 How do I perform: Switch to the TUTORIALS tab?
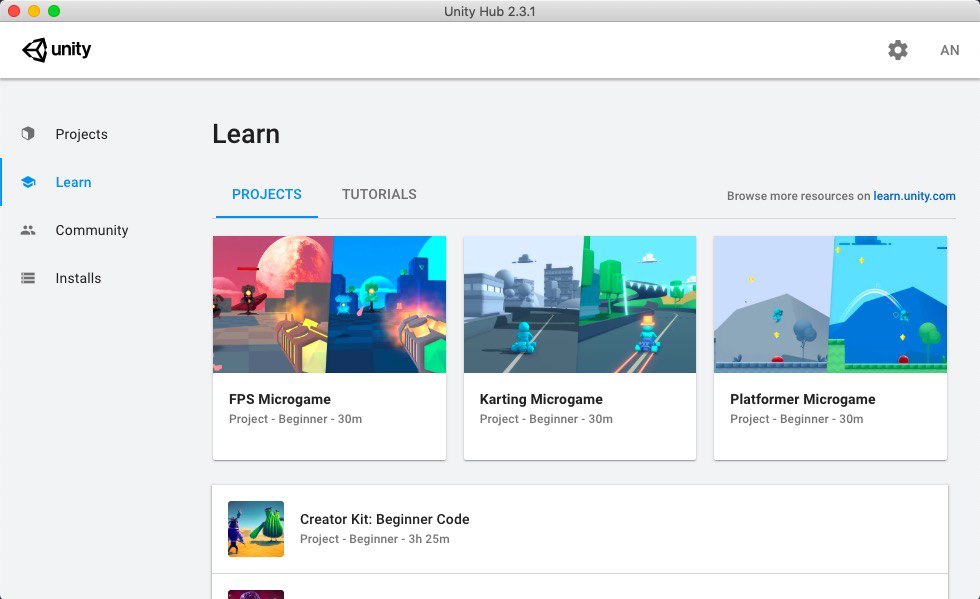point(379,194)
